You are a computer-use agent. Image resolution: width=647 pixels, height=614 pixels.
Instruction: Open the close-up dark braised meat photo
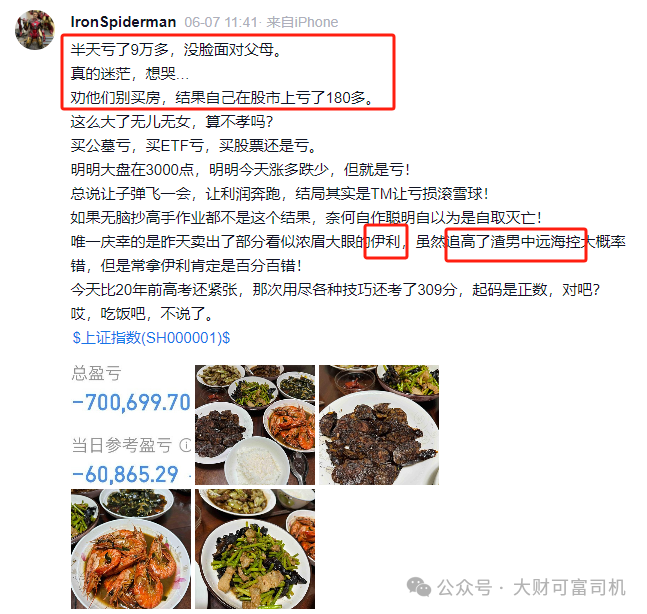coord(379,425)
